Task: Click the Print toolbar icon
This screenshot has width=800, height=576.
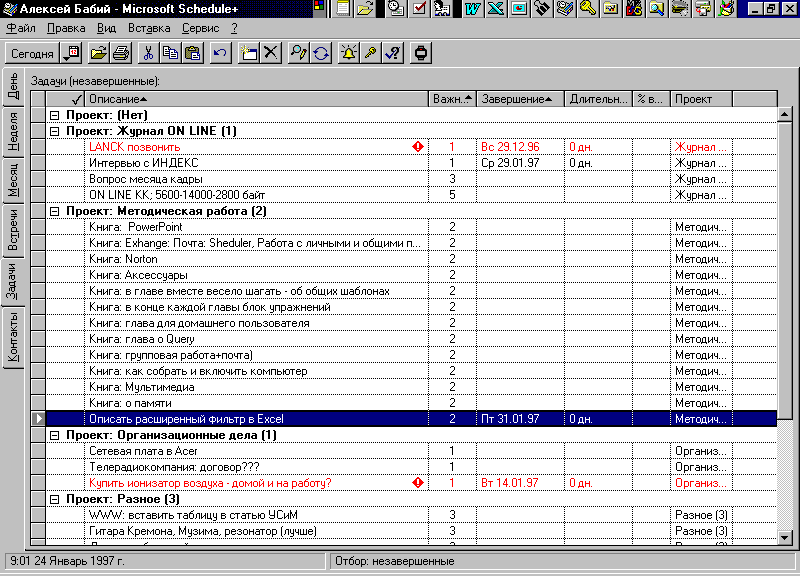Action: click(x=121, y=53)
